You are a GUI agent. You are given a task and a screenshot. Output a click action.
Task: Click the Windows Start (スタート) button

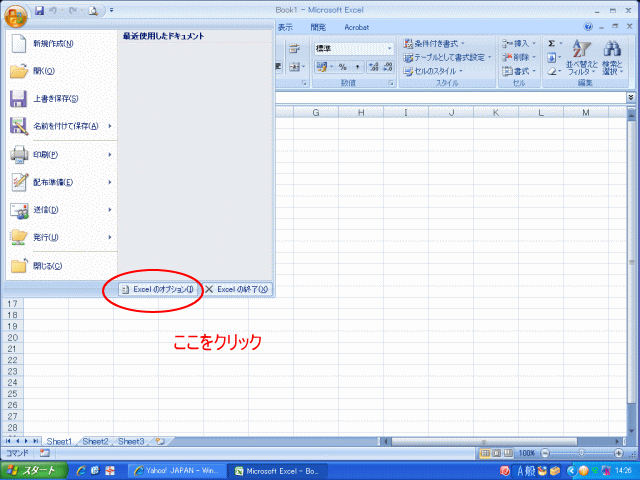click(34, 470)
